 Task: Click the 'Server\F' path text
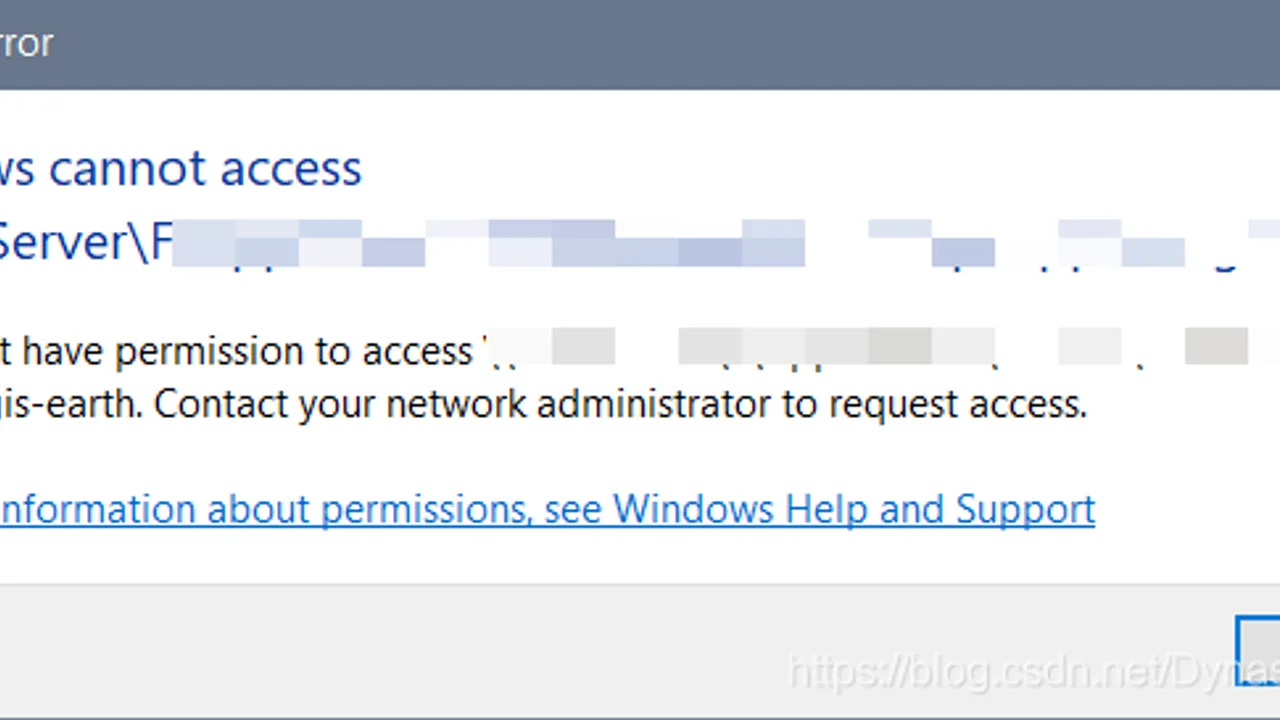point(87,241)
